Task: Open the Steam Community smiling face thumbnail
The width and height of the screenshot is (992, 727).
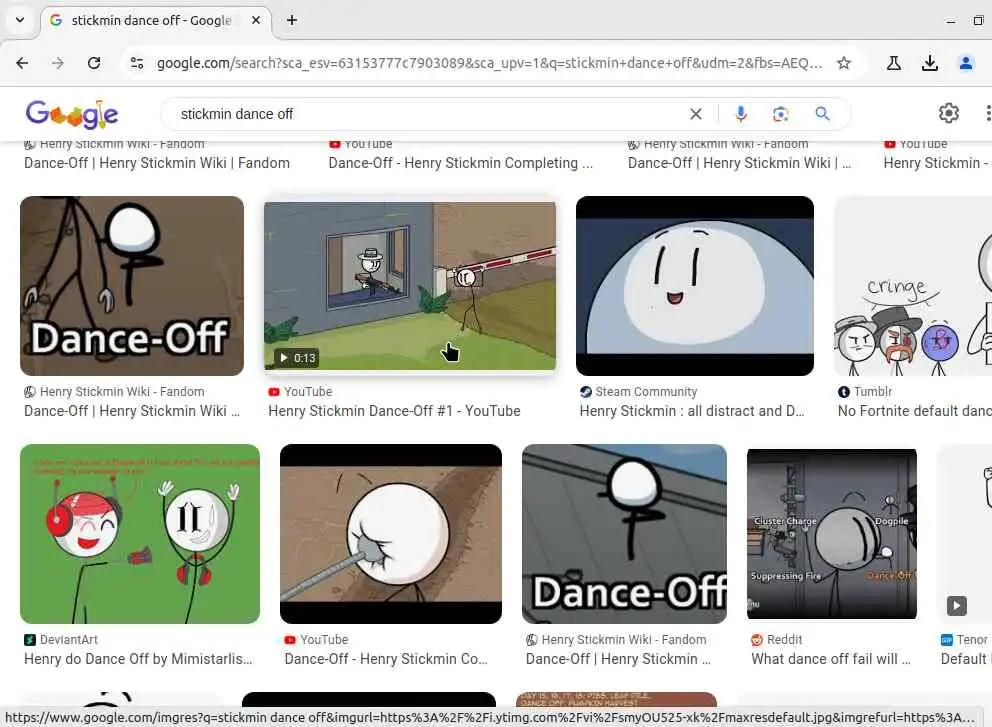Action: click(x=695, y=286)
